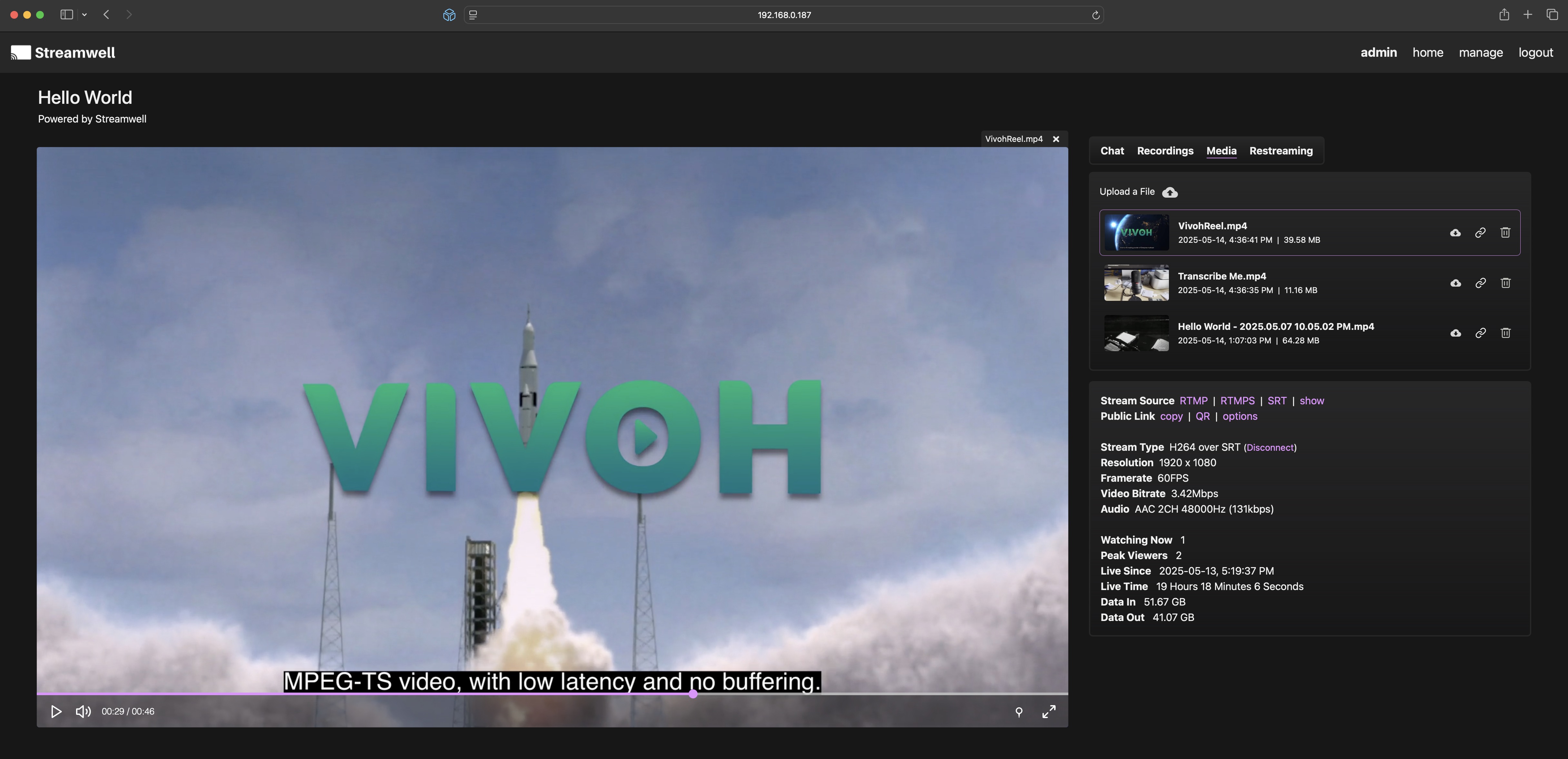Screen dimensions: 1568x759
Task: Disconnect the SRT stream
Action: tap(1270, 447)
